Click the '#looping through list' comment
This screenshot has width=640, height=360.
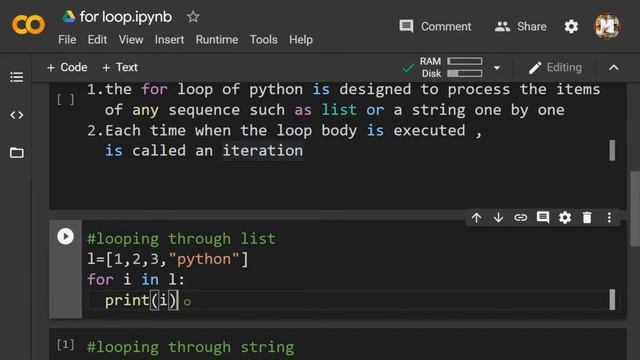pos(181,239)
